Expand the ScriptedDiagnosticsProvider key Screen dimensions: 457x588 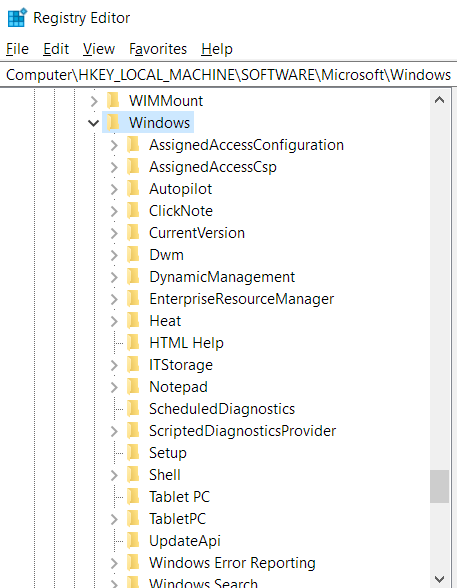click(114, 431)
